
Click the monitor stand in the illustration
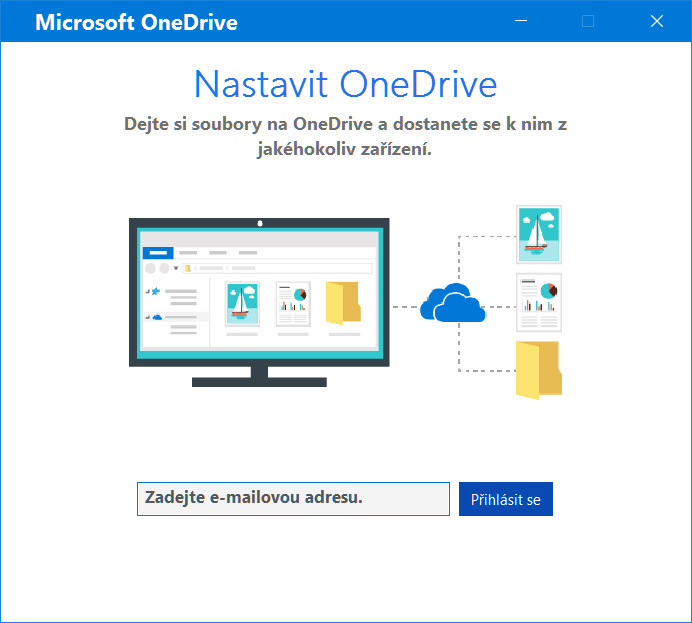259,377
